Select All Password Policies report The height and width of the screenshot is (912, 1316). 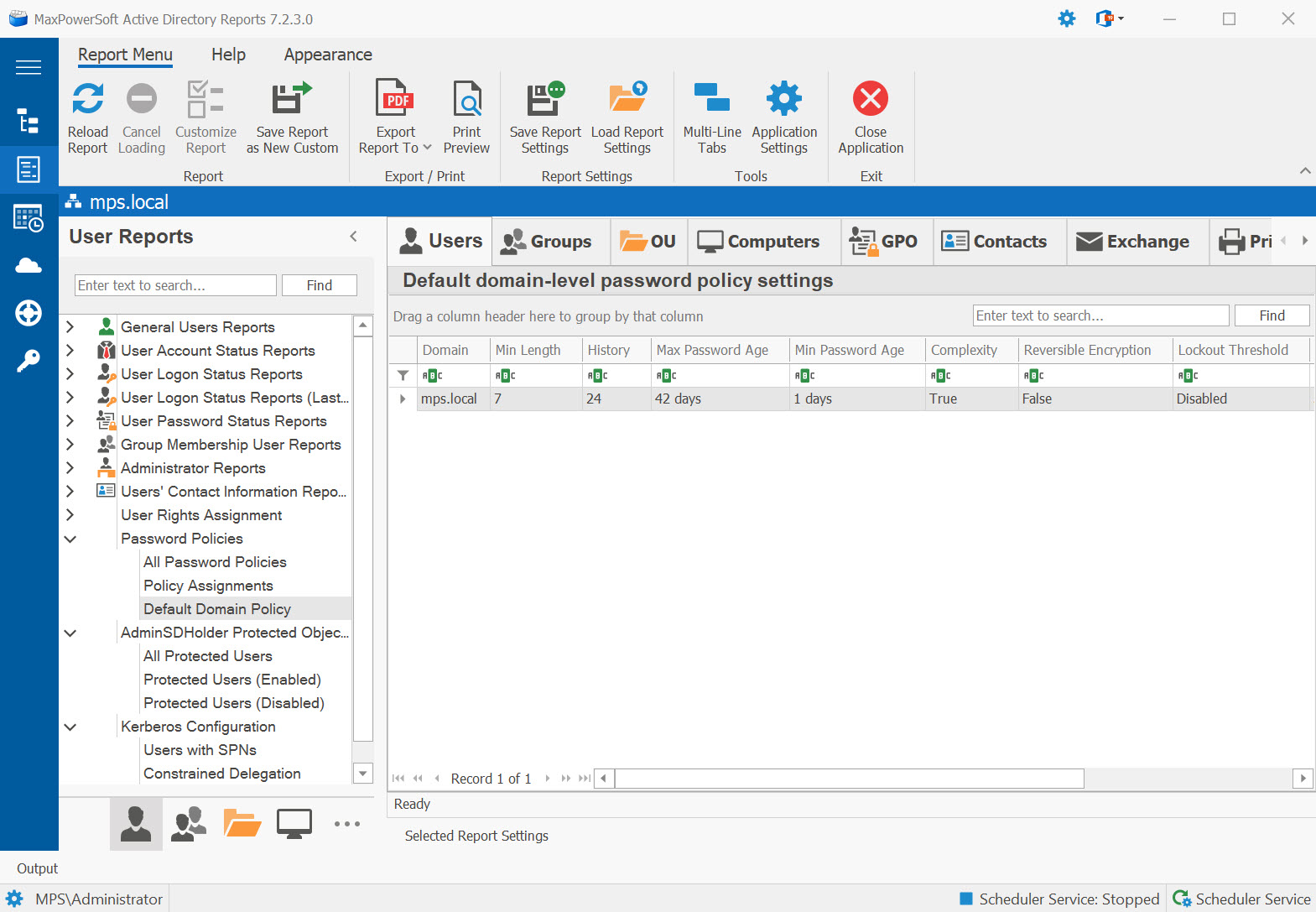215,562
